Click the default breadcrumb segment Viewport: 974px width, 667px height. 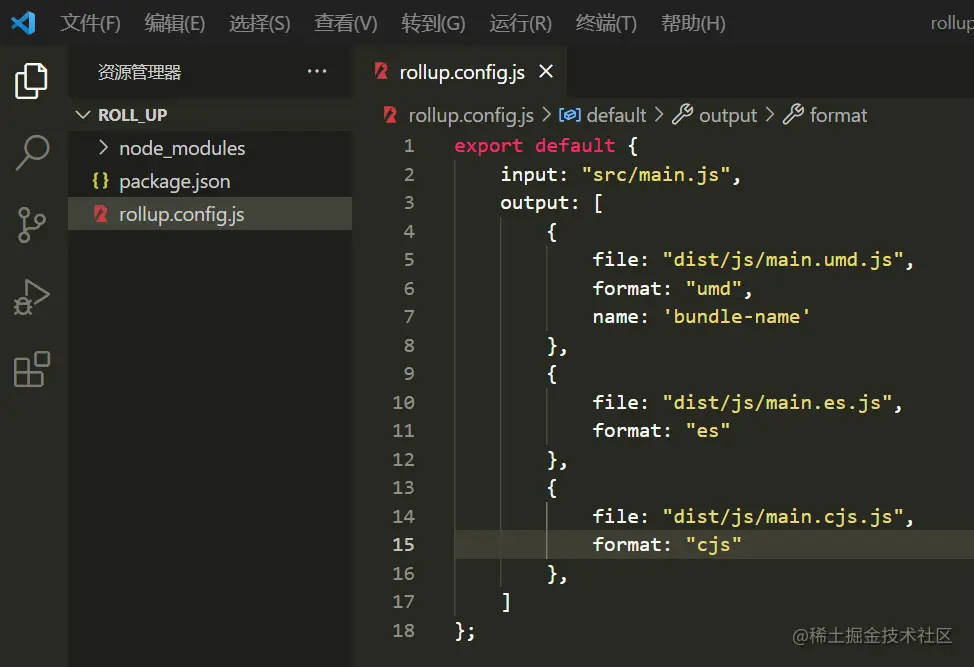(x=616, y=115)
